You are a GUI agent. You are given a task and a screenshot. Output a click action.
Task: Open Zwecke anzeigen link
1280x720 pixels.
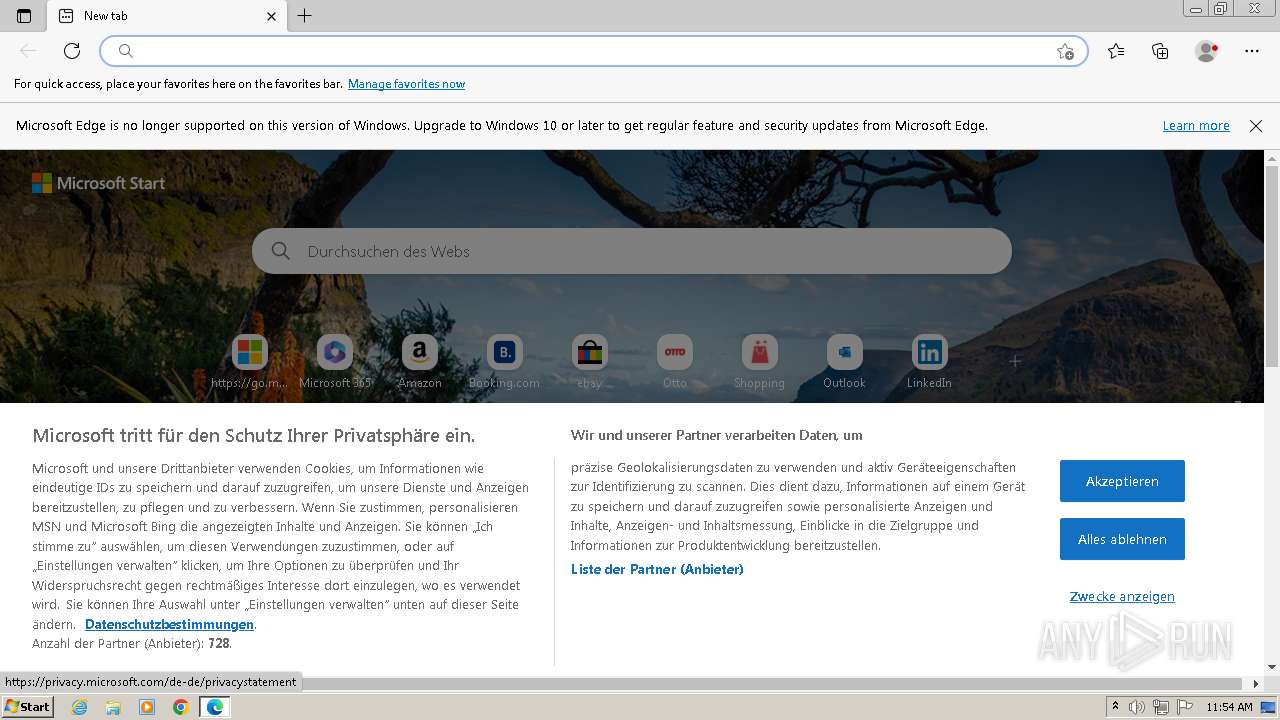tap(1122, 596)
